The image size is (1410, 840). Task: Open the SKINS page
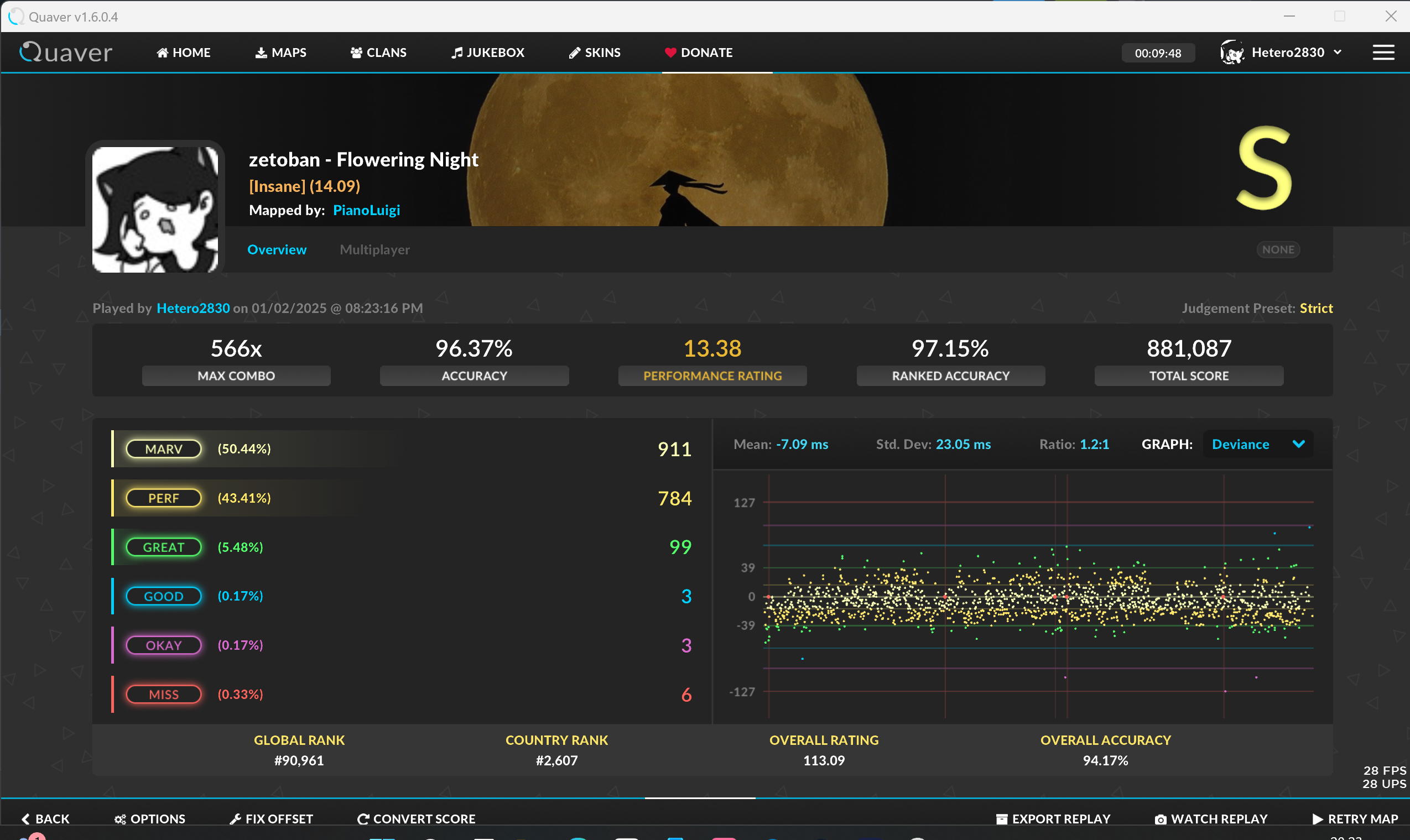[595, 53]
